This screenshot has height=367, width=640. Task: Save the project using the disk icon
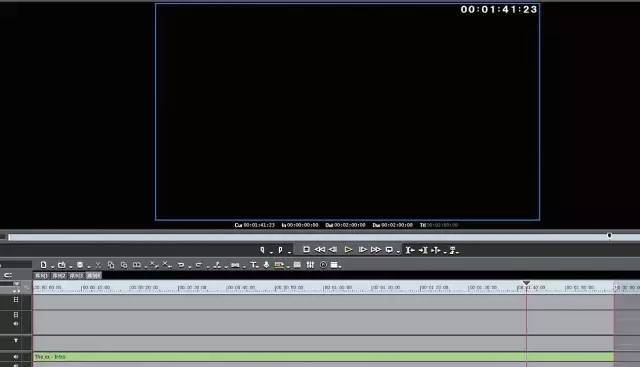pos(80,265)
